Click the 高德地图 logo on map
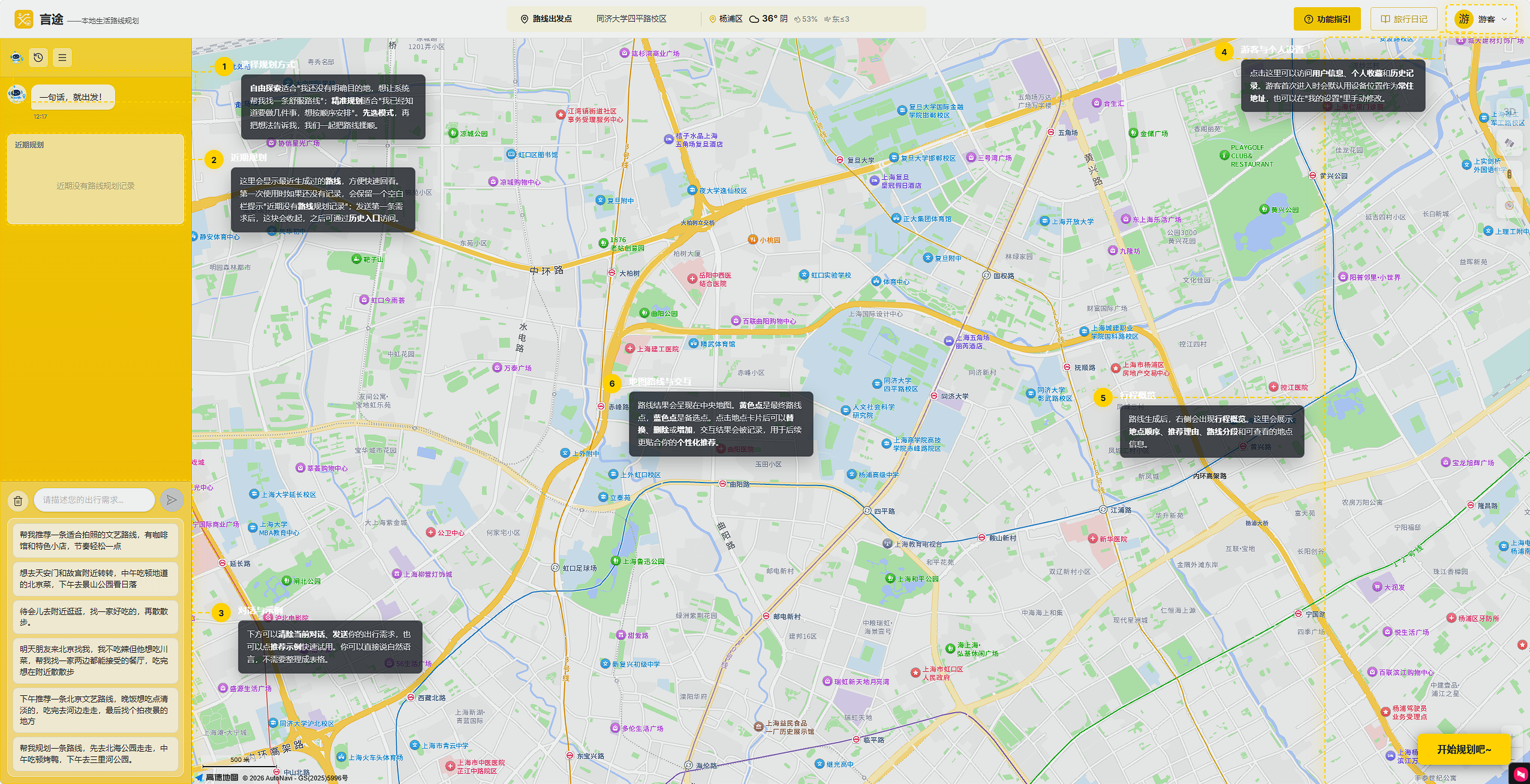 click(x=216, y=777)
